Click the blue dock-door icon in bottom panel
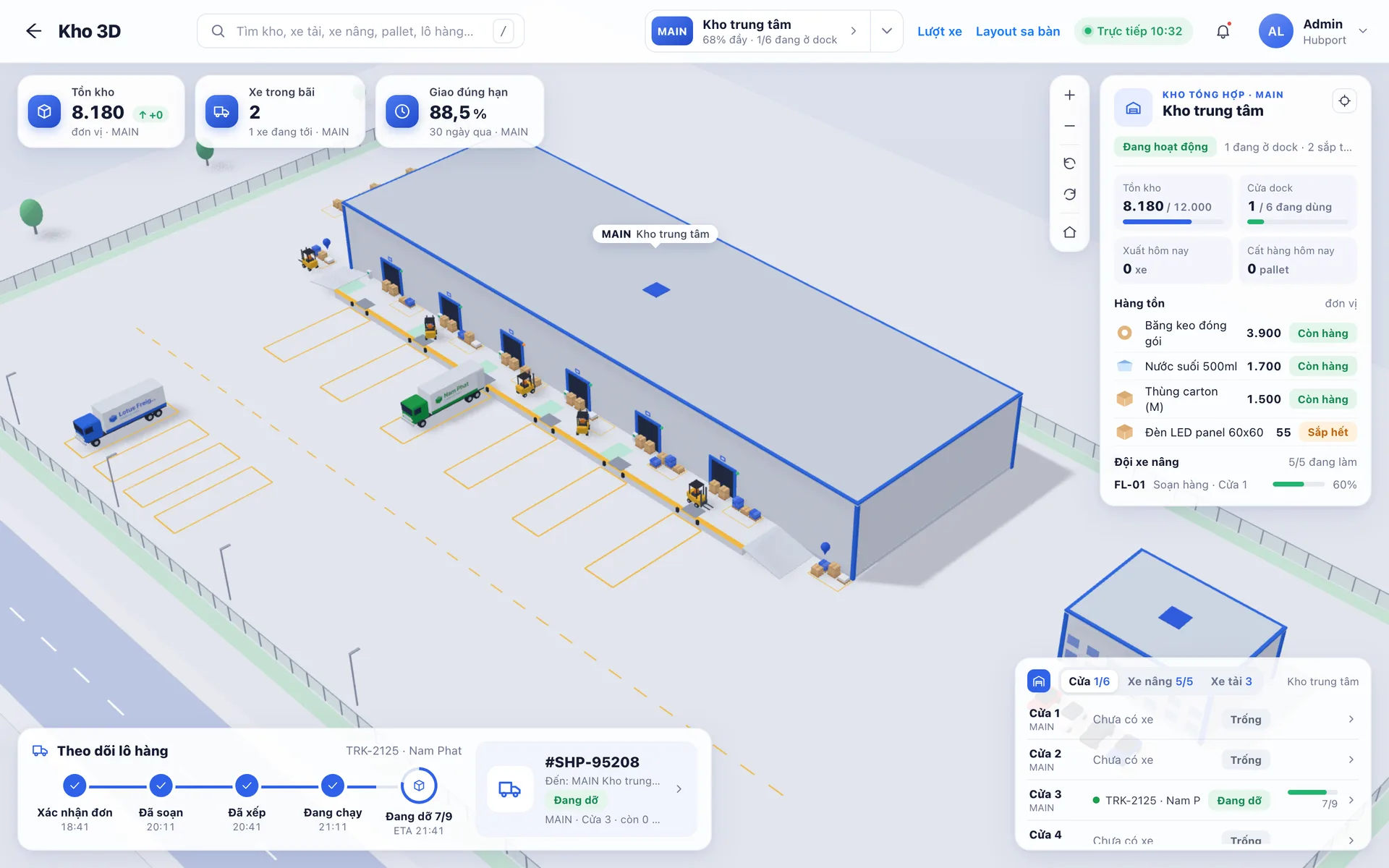1389x868 pixels. 1038,681
